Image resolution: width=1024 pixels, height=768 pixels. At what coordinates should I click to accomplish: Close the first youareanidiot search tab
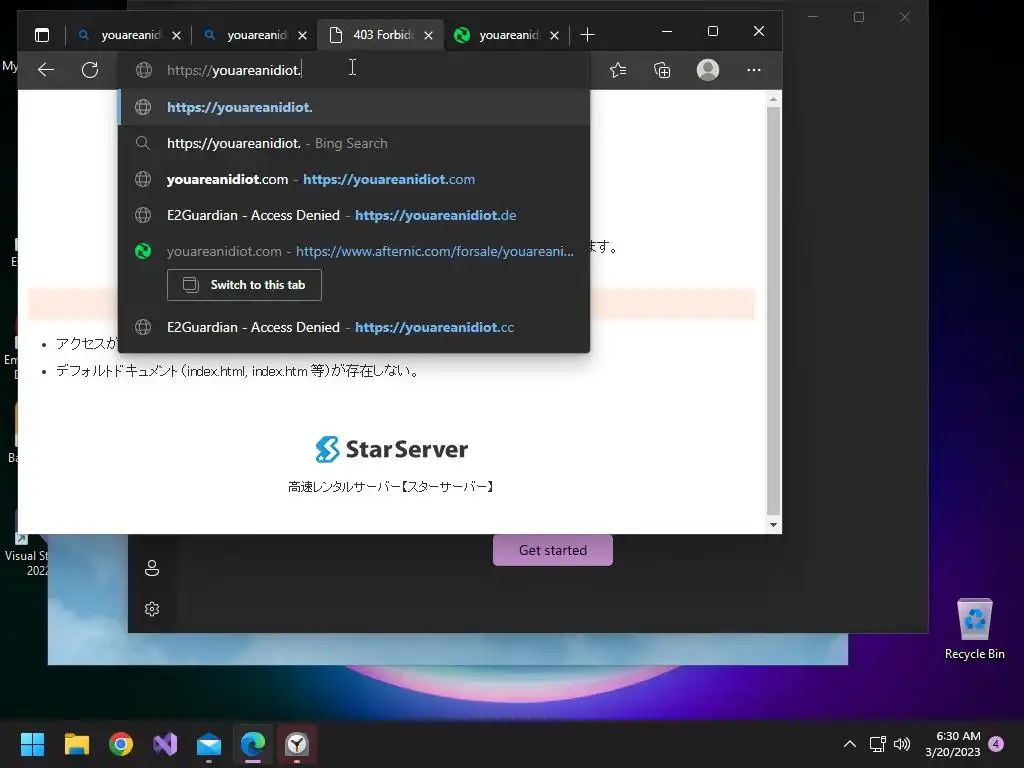[x=176, y=35]
